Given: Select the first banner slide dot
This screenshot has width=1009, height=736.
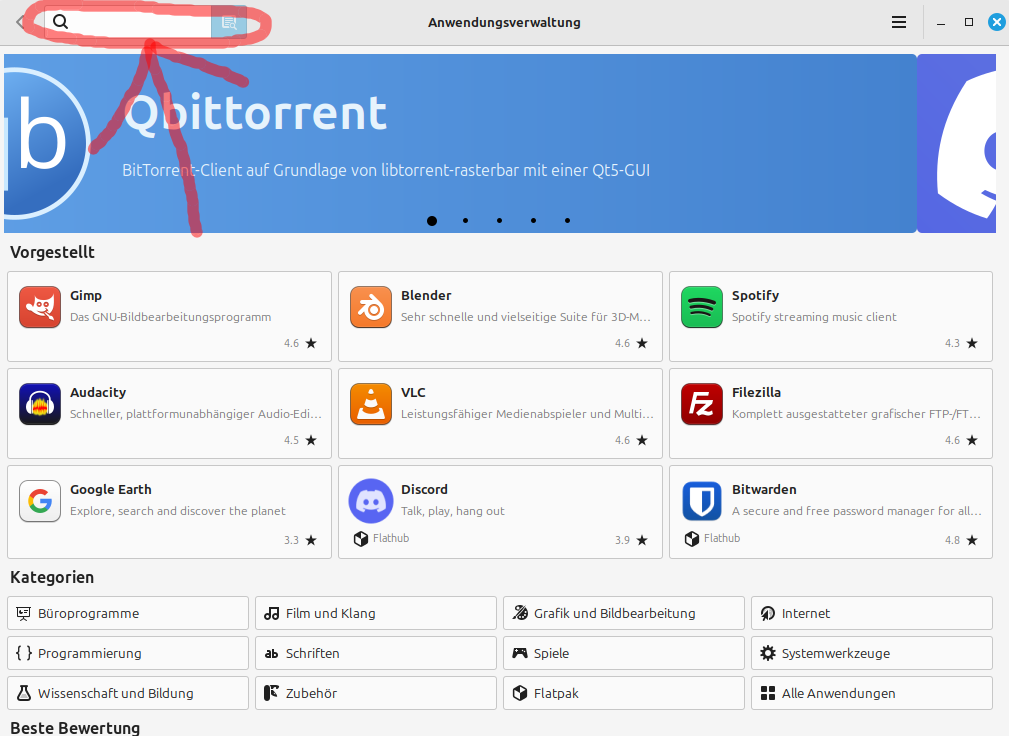Looking at the screenshot, I should click(432, 221).
